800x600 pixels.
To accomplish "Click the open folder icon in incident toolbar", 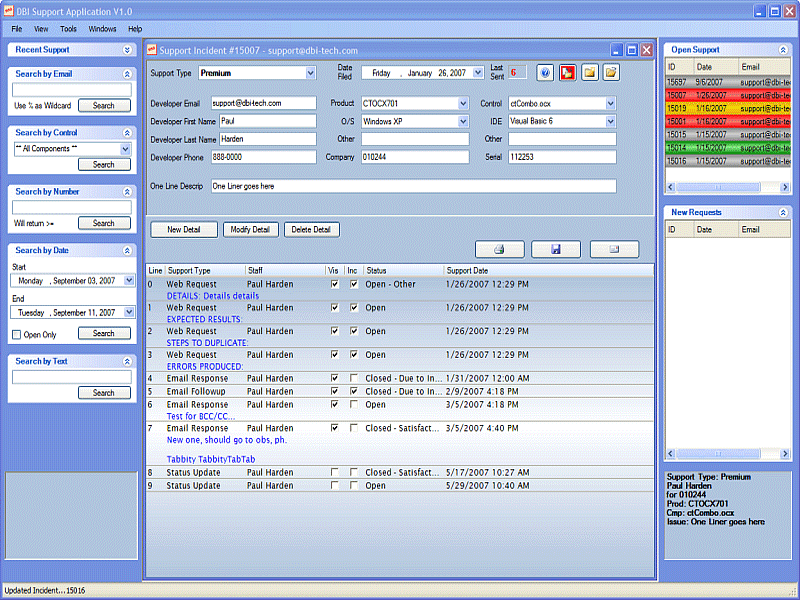I will pyautogui.click(x=612, y=72).
